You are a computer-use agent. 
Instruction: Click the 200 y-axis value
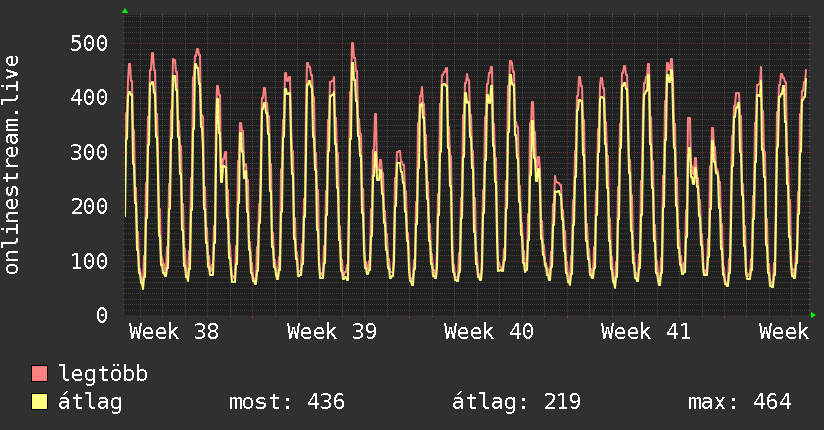pyautogui.click(x=89, y=207)
